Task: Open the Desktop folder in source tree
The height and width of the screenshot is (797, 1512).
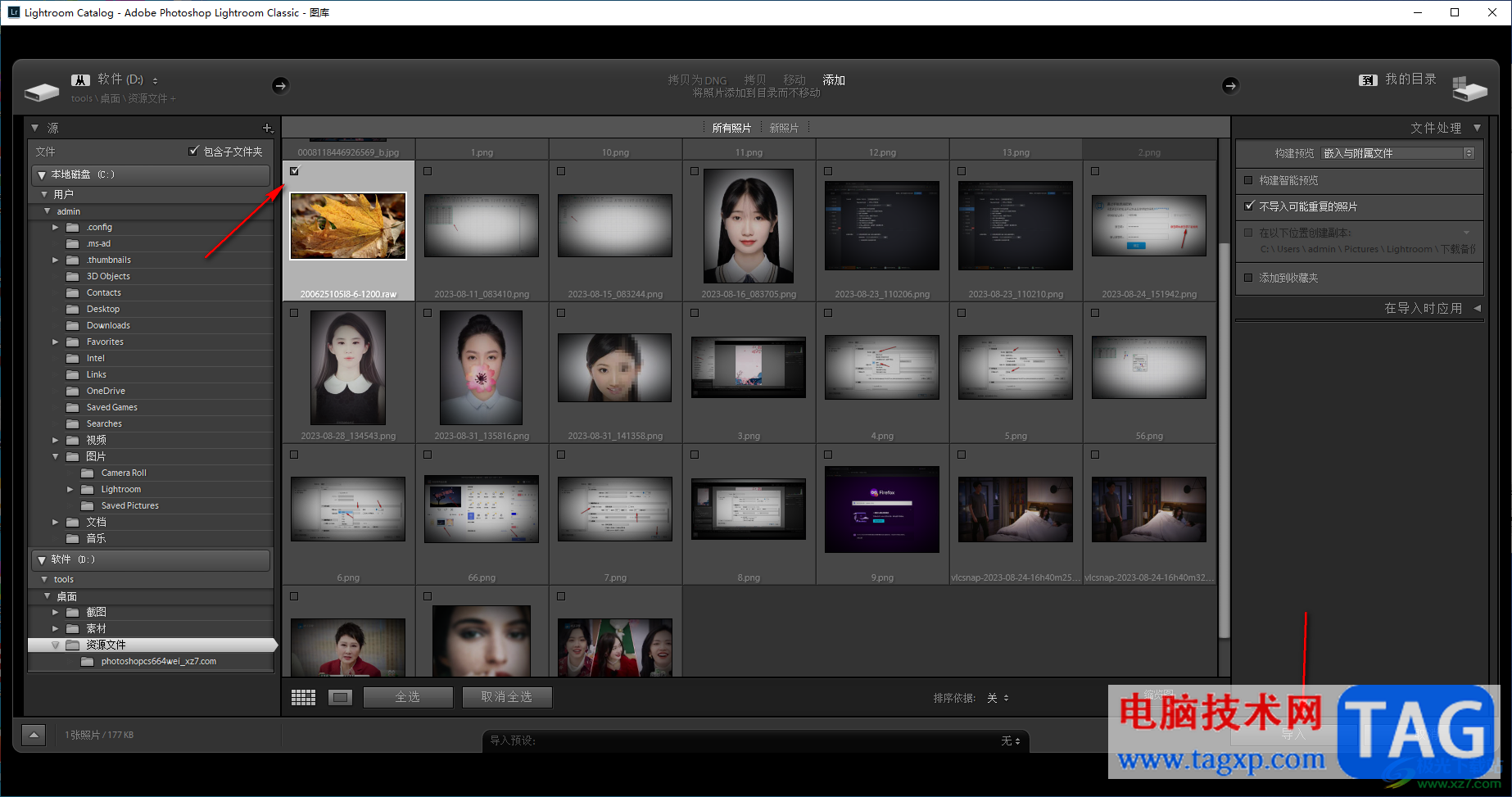Action: 103,309
